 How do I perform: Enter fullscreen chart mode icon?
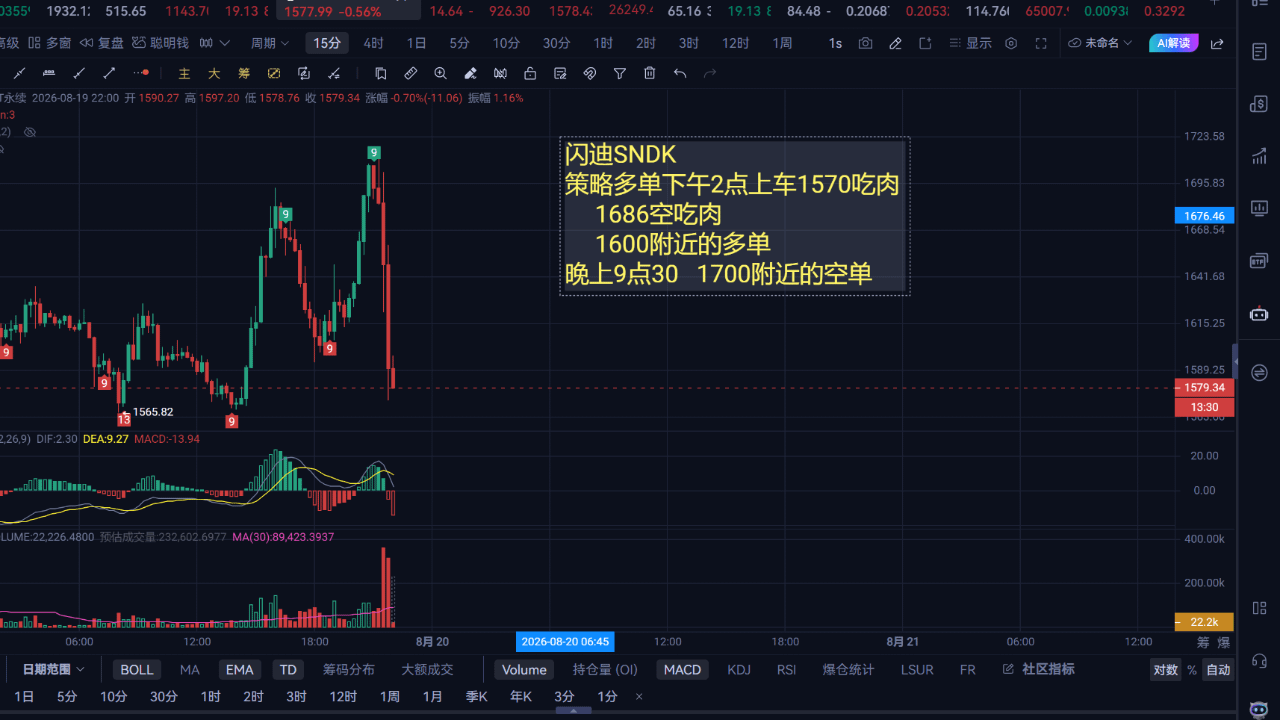[1041, 44]
